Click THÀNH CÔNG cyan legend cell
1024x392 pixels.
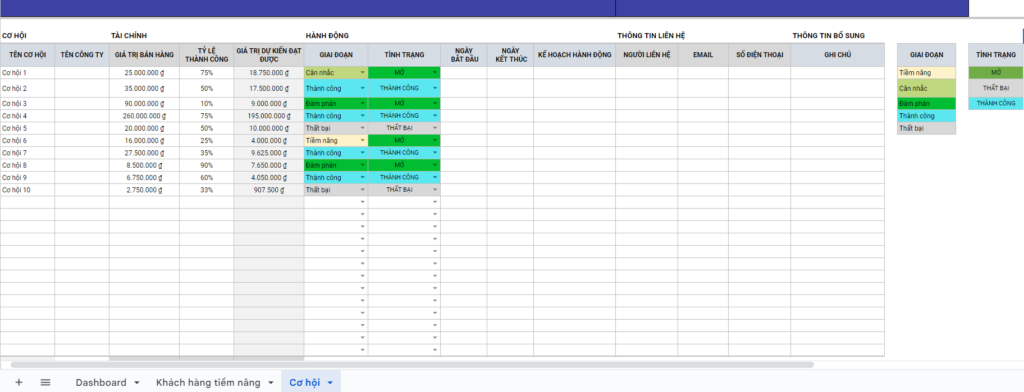996,103
